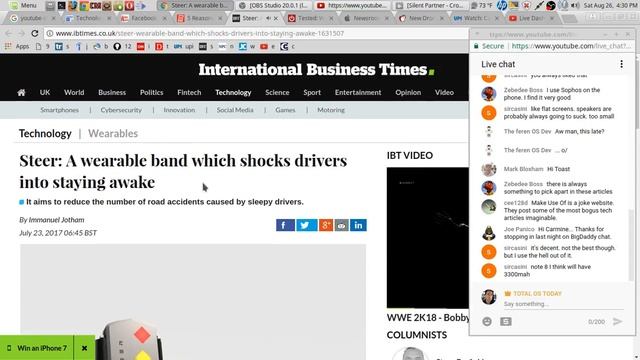
Task: Click the send message arrow in chat
Action: point(618,322)
